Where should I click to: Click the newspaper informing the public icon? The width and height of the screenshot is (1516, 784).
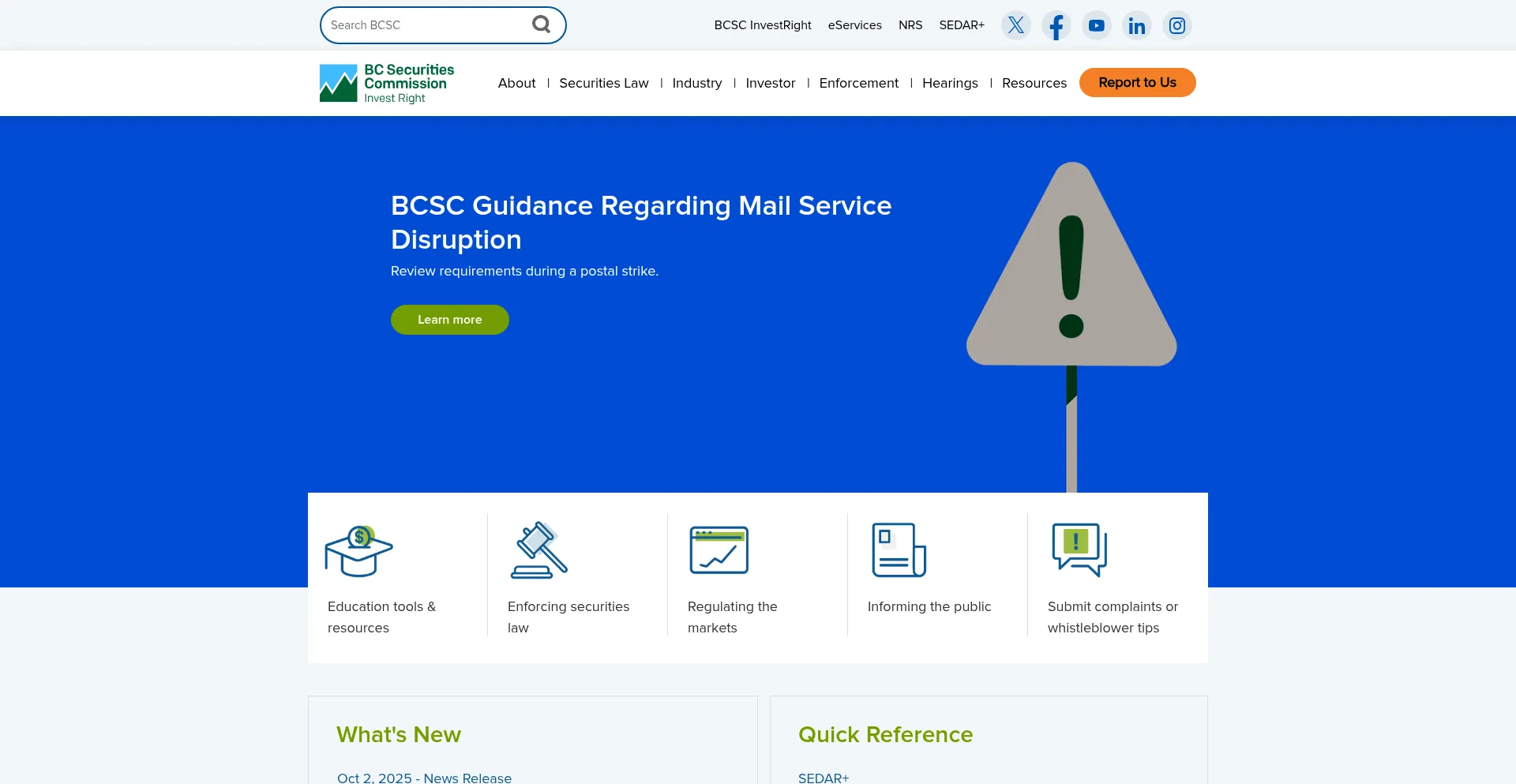pyautogui.click(x=899, y=550)
